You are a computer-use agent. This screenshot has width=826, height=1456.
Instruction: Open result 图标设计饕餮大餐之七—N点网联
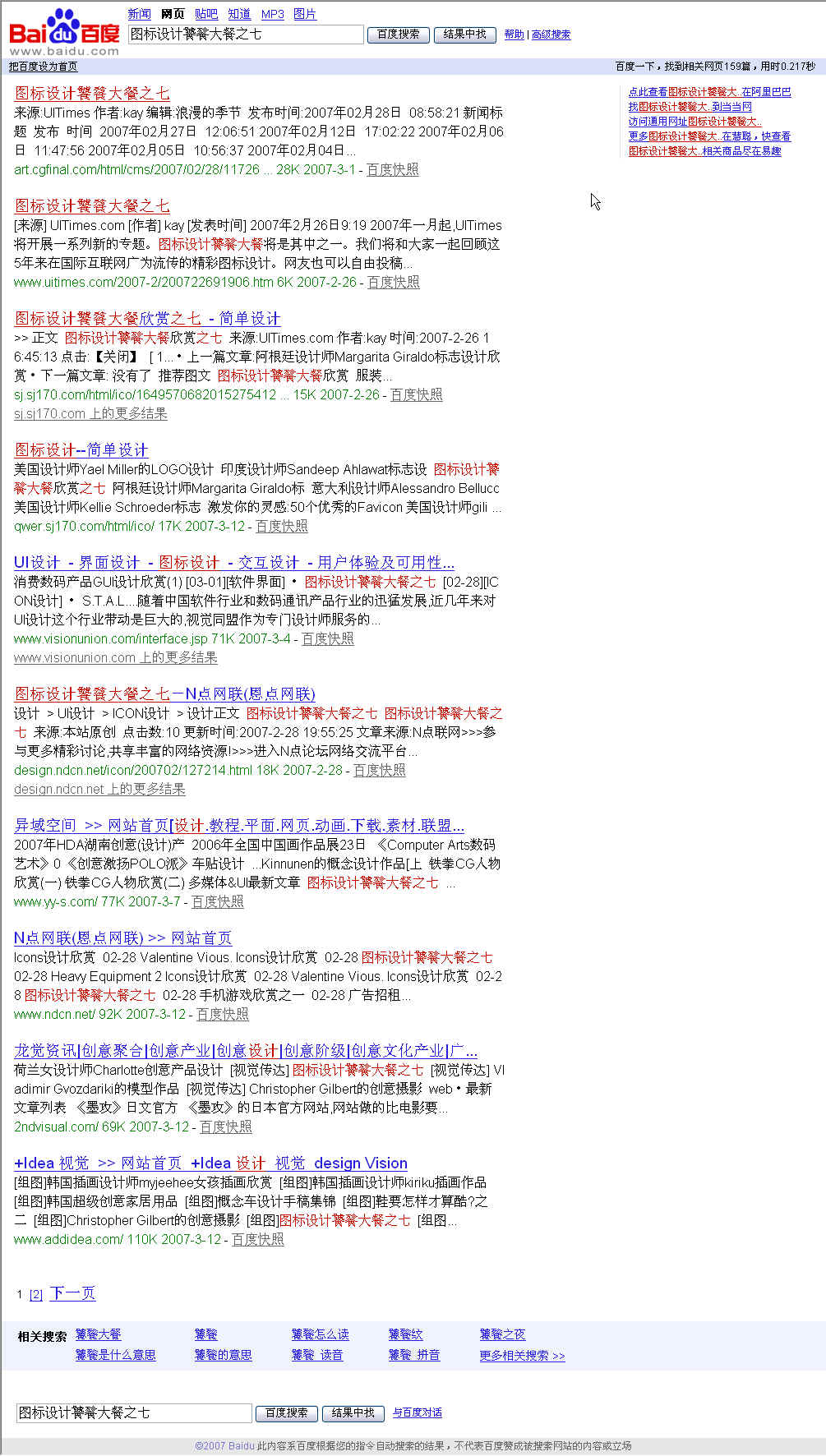(x=164, y=693)
